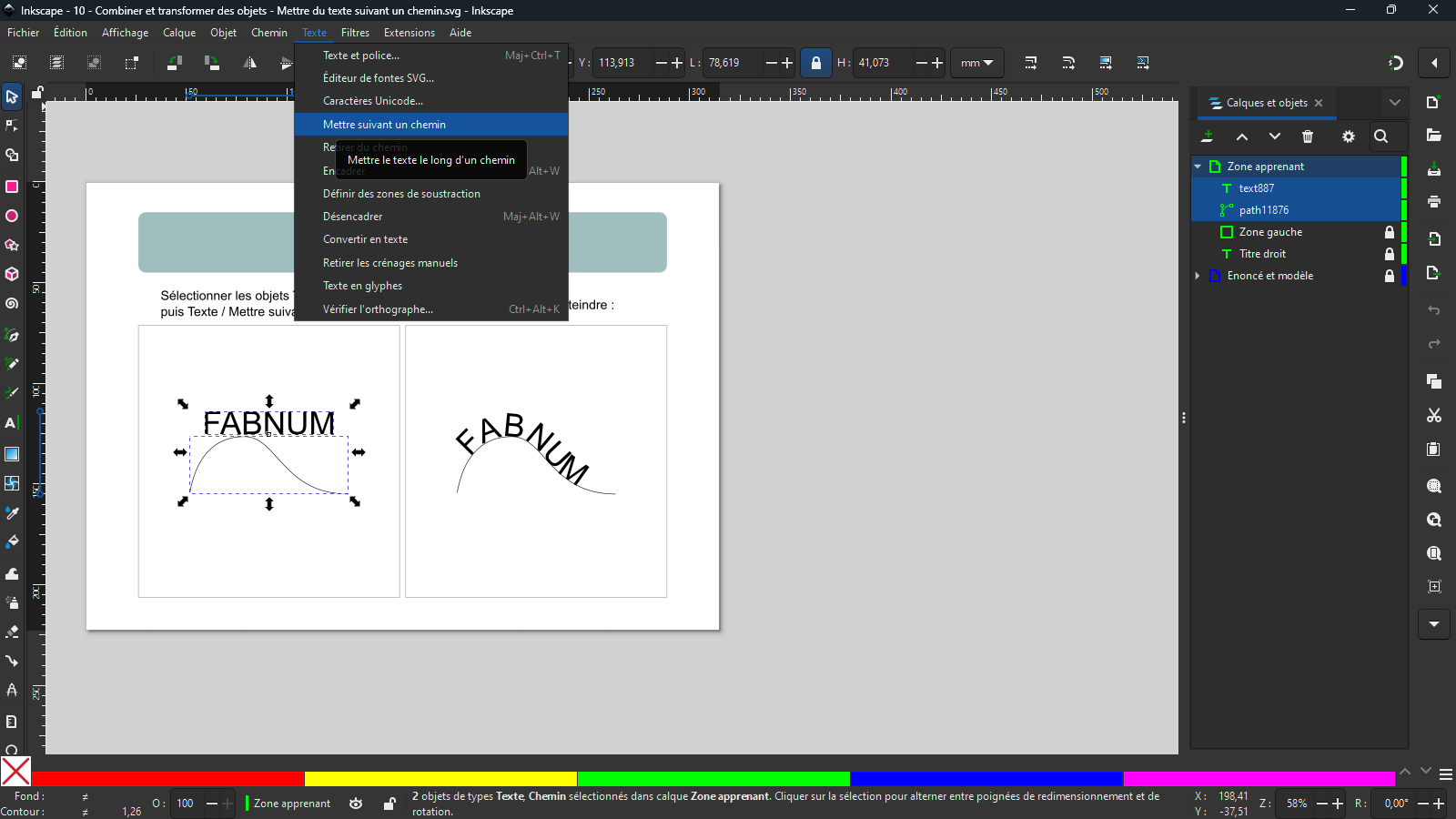Viewport: 1456px width, 819px height.
Task: Click the Print document icon
Action: pyautogui.click(x=1434, y=201)
